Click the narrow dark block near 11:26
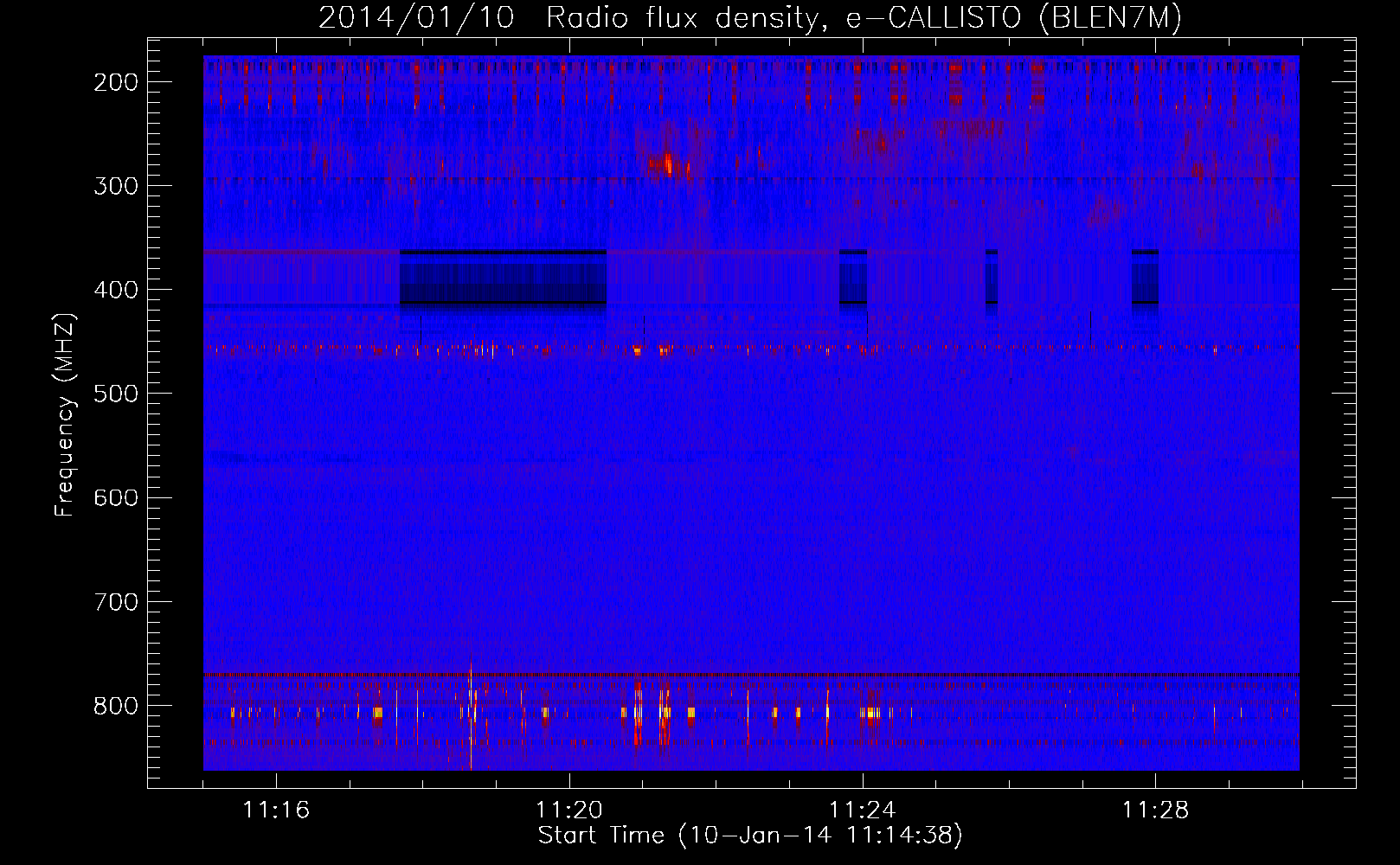 [x=992, y=277]
